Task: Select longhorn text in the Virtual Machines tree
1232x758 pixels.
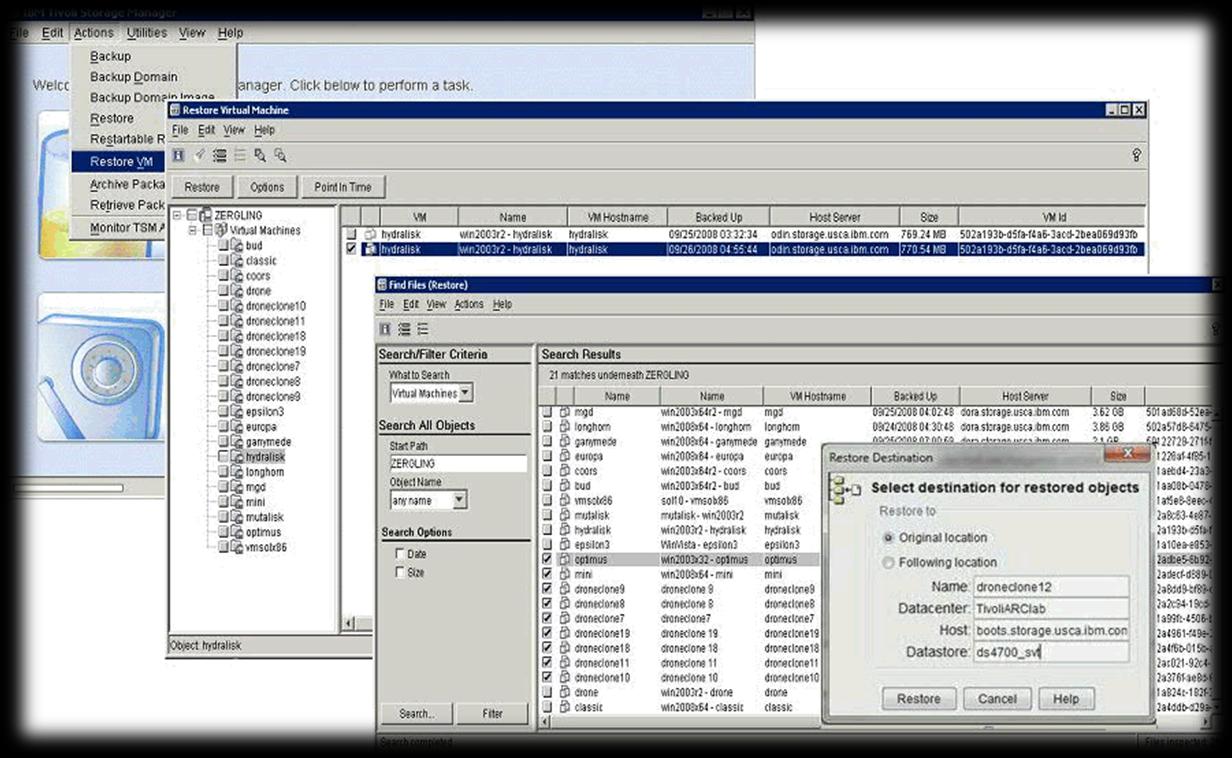Action: (265, 472)
